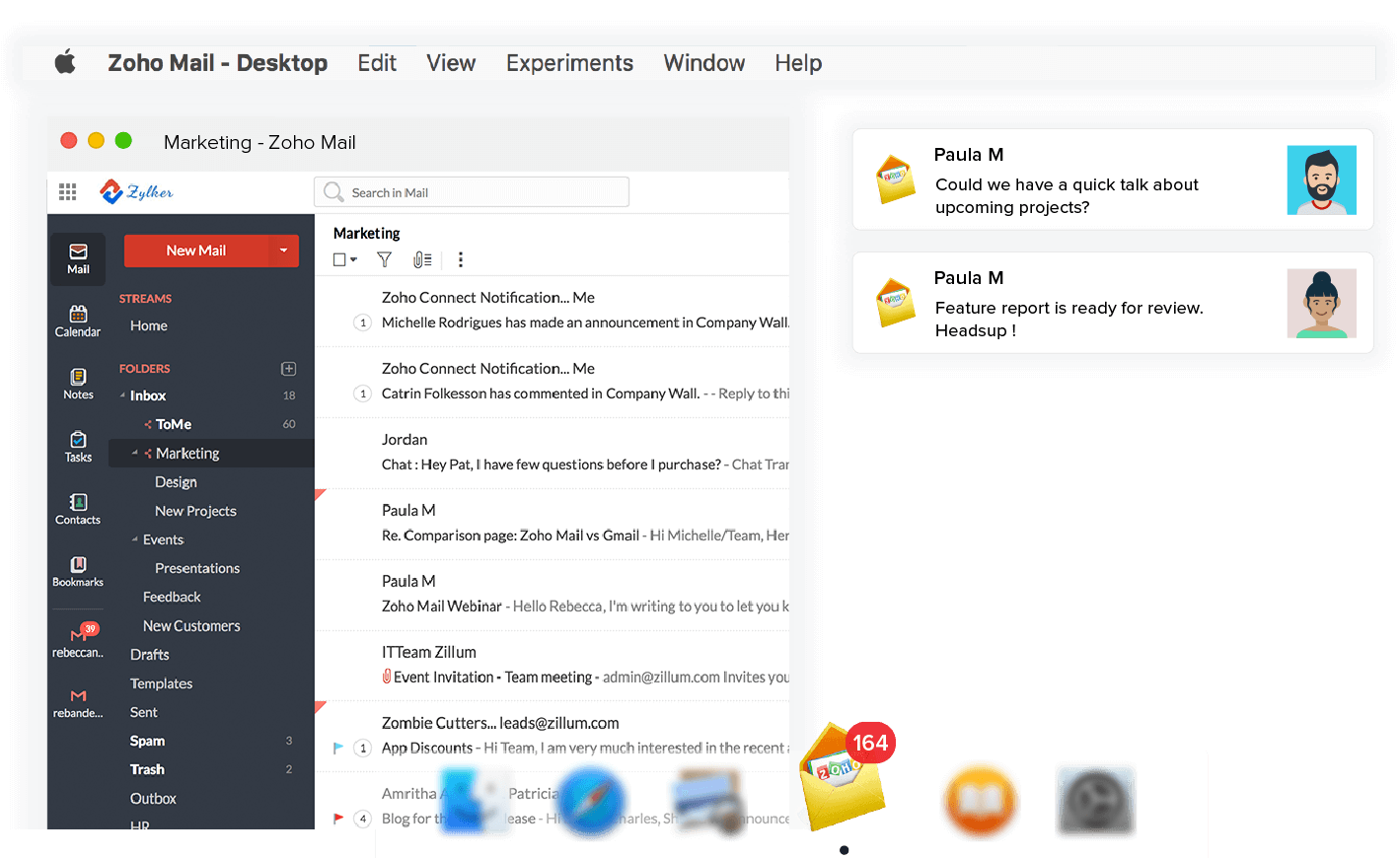Screen dimensions: 1400x858
Task: Open Paula M quick talk notification
Action: click(1113, 179)
